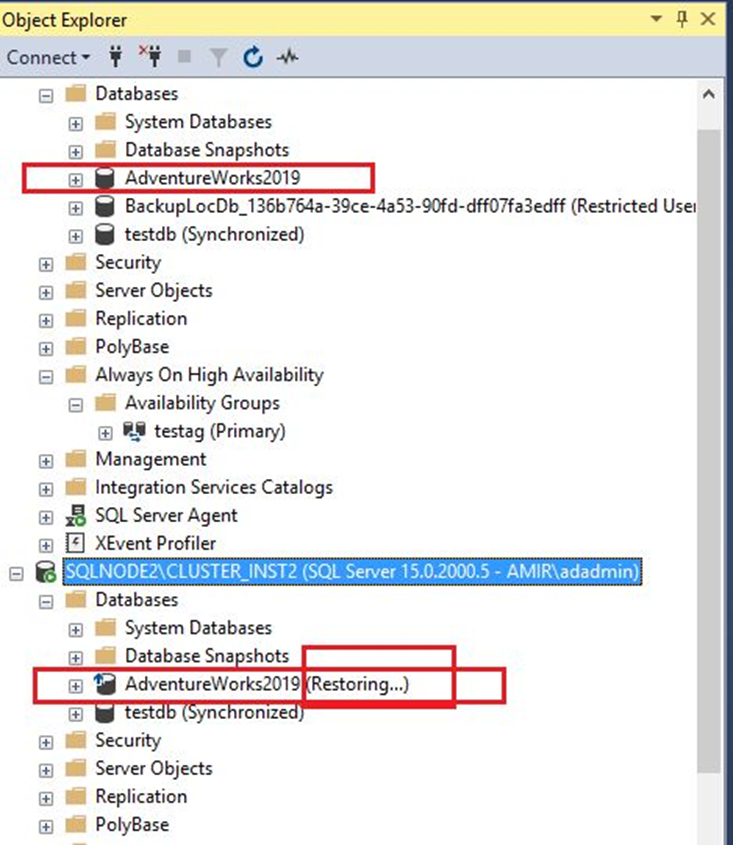Viewport: 733px width, 845px height.
Task: Open the Activity Monitor toolbar icon
Action: (x=287, y=58)
